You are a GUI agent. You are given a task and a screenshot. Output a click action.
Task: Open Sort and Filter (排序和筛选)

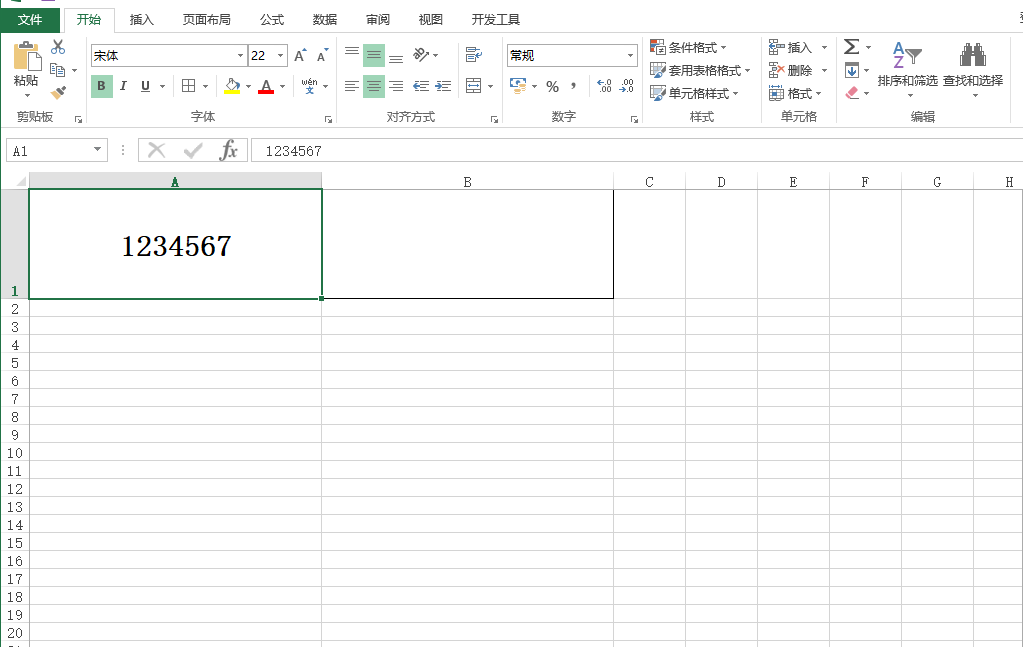[908, 69]
